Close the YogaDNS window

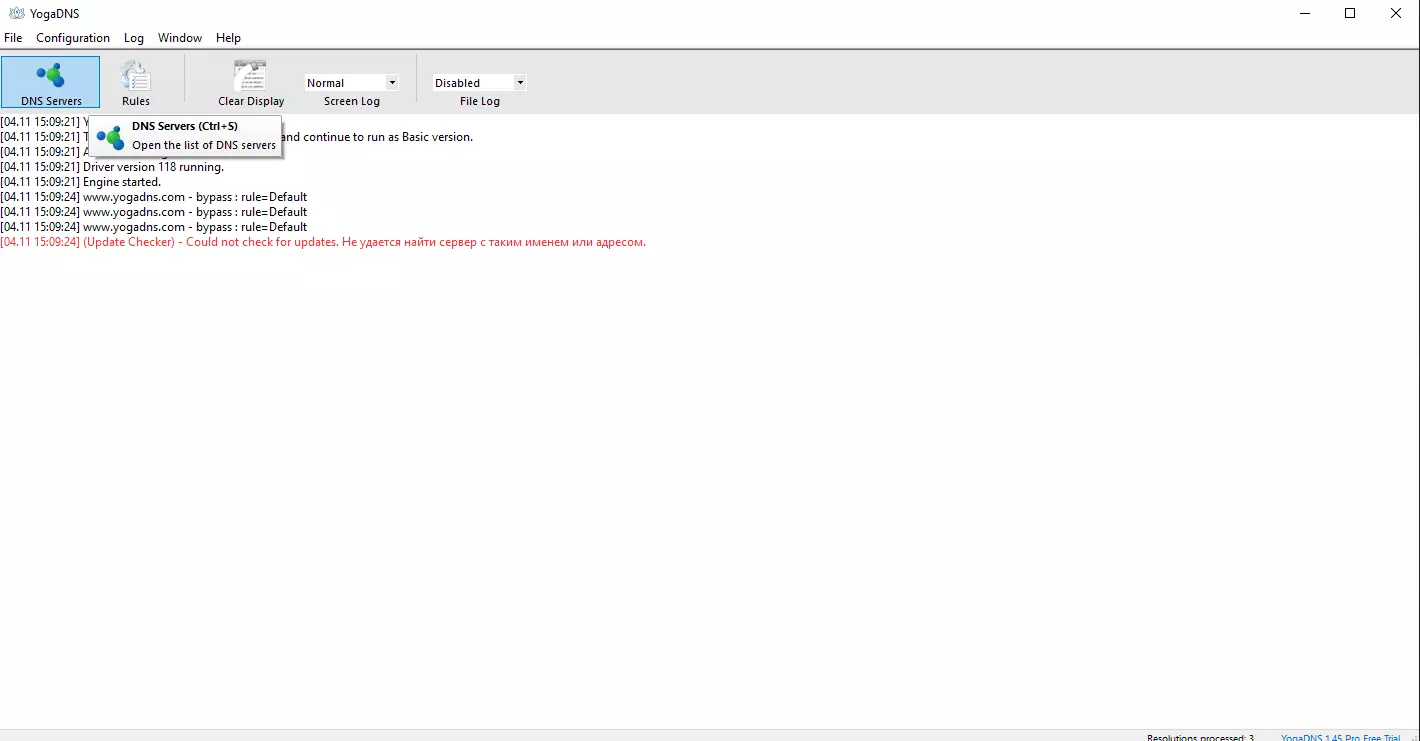[1396, 13]
